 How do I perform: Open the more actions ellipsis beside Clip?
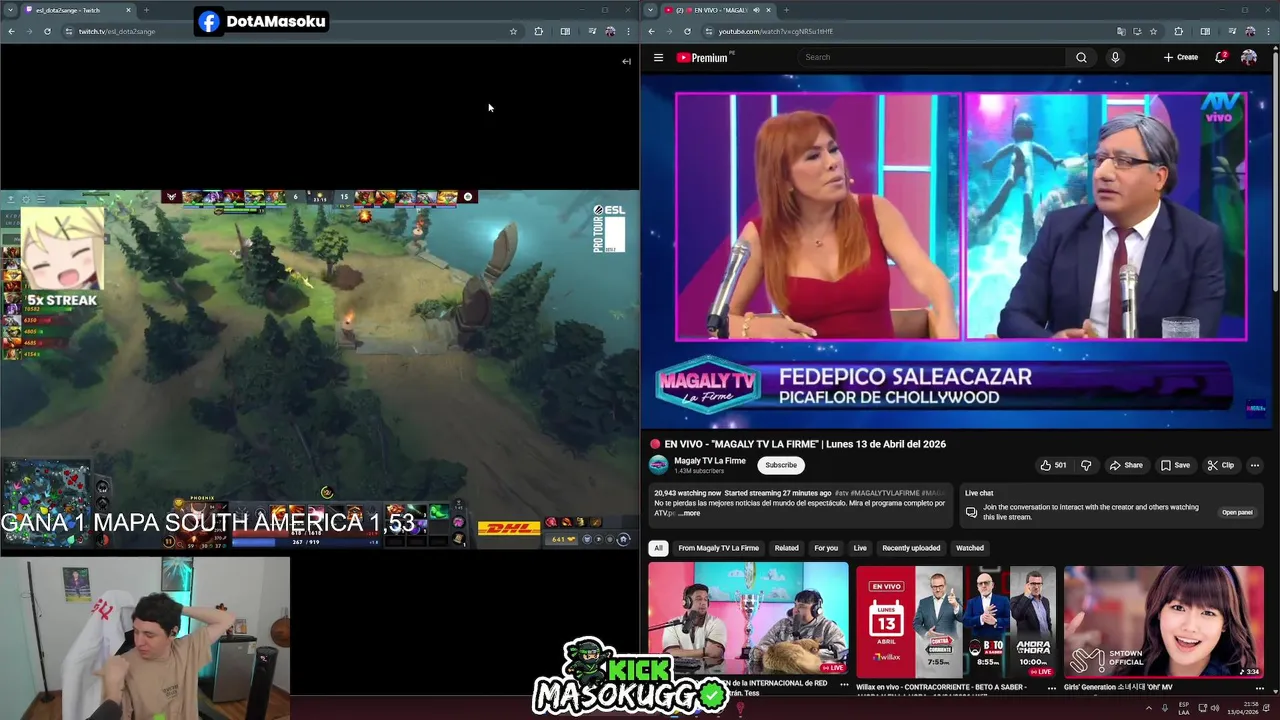coord(1255,465)
